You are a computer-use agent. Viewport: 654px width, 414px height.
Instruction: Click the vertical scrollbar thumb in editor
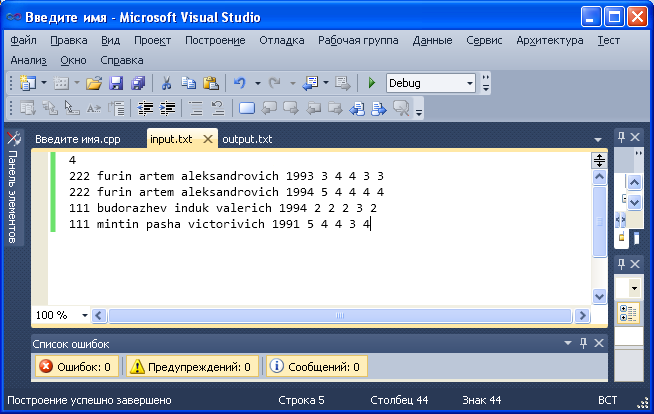pyautogui.click(x=599, y=222)
